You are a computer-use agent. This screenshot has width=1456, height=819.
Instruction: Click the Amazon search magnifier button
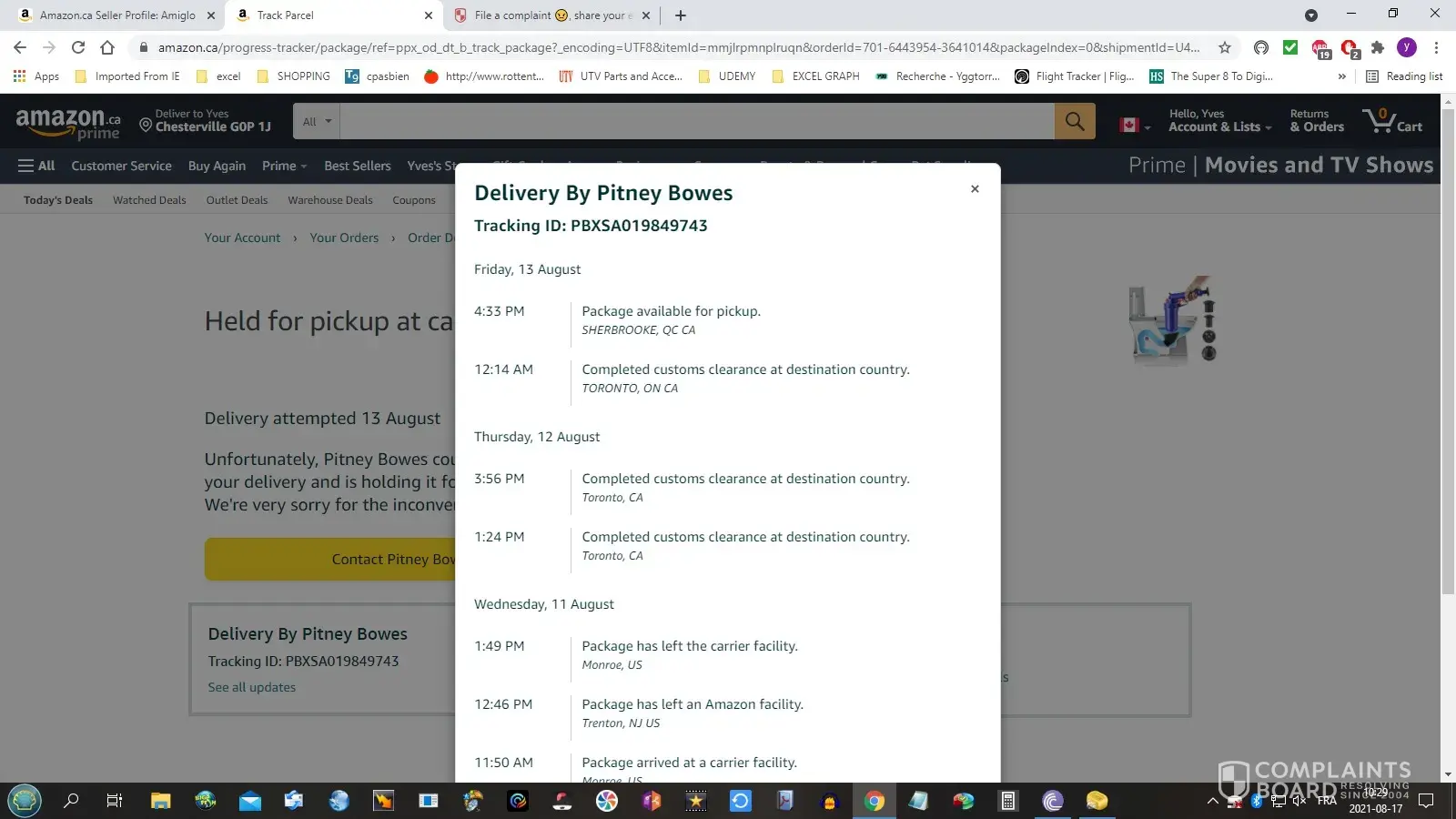pos(1074,121)
